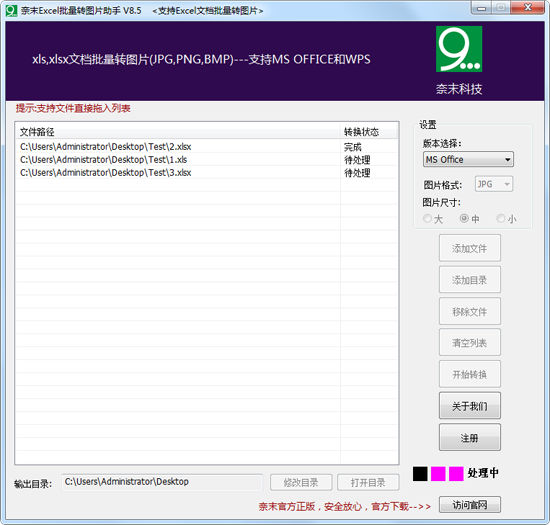
Task: Click the 奈末科技 label under the logo
Action: (x=459, y=89)
